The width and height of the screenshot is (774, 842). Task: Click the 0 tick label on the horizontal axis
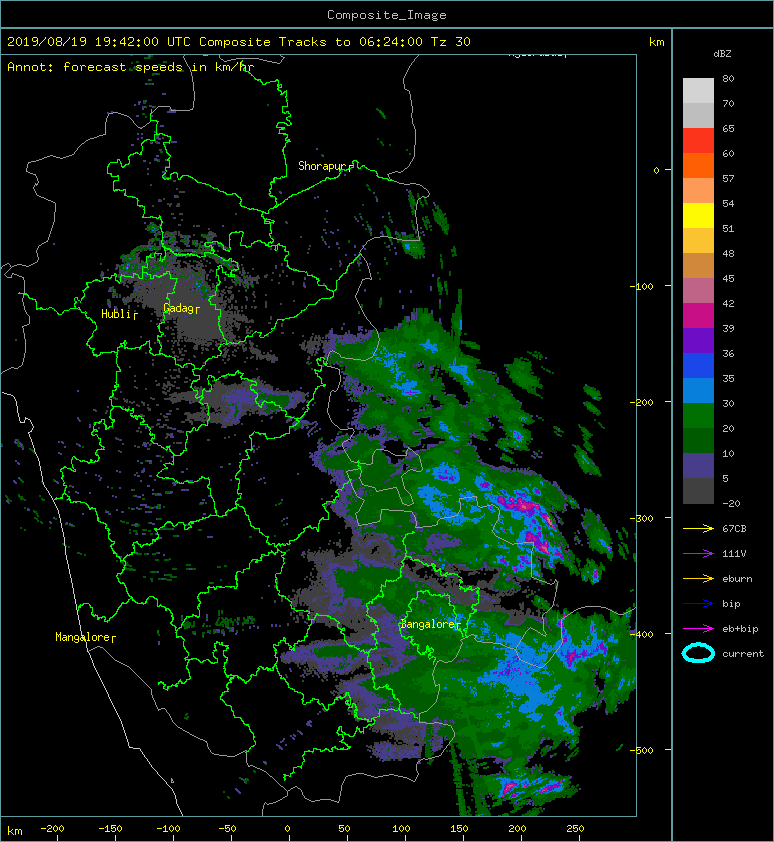(287, 829)
